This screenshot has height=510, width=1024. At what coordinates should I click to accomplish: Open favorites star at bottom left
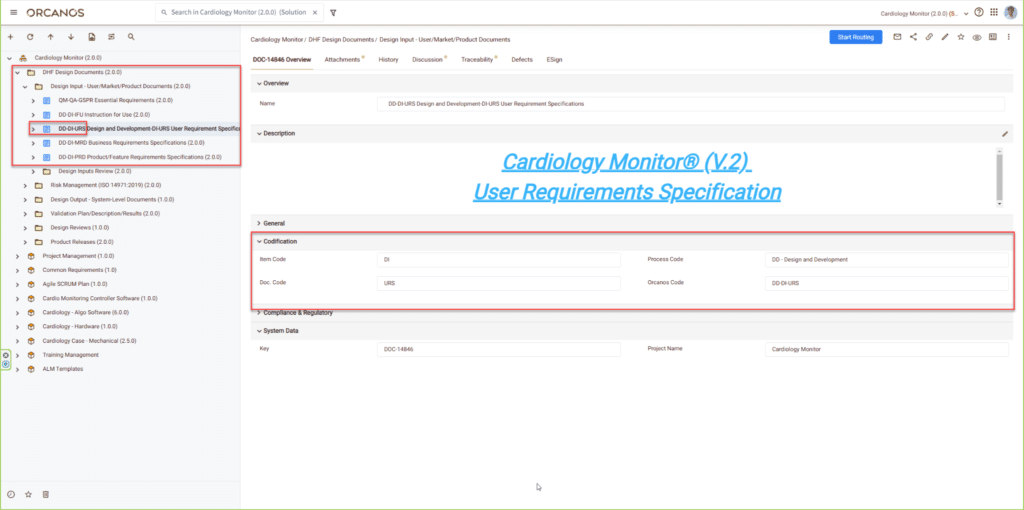(x=28, y=494)
